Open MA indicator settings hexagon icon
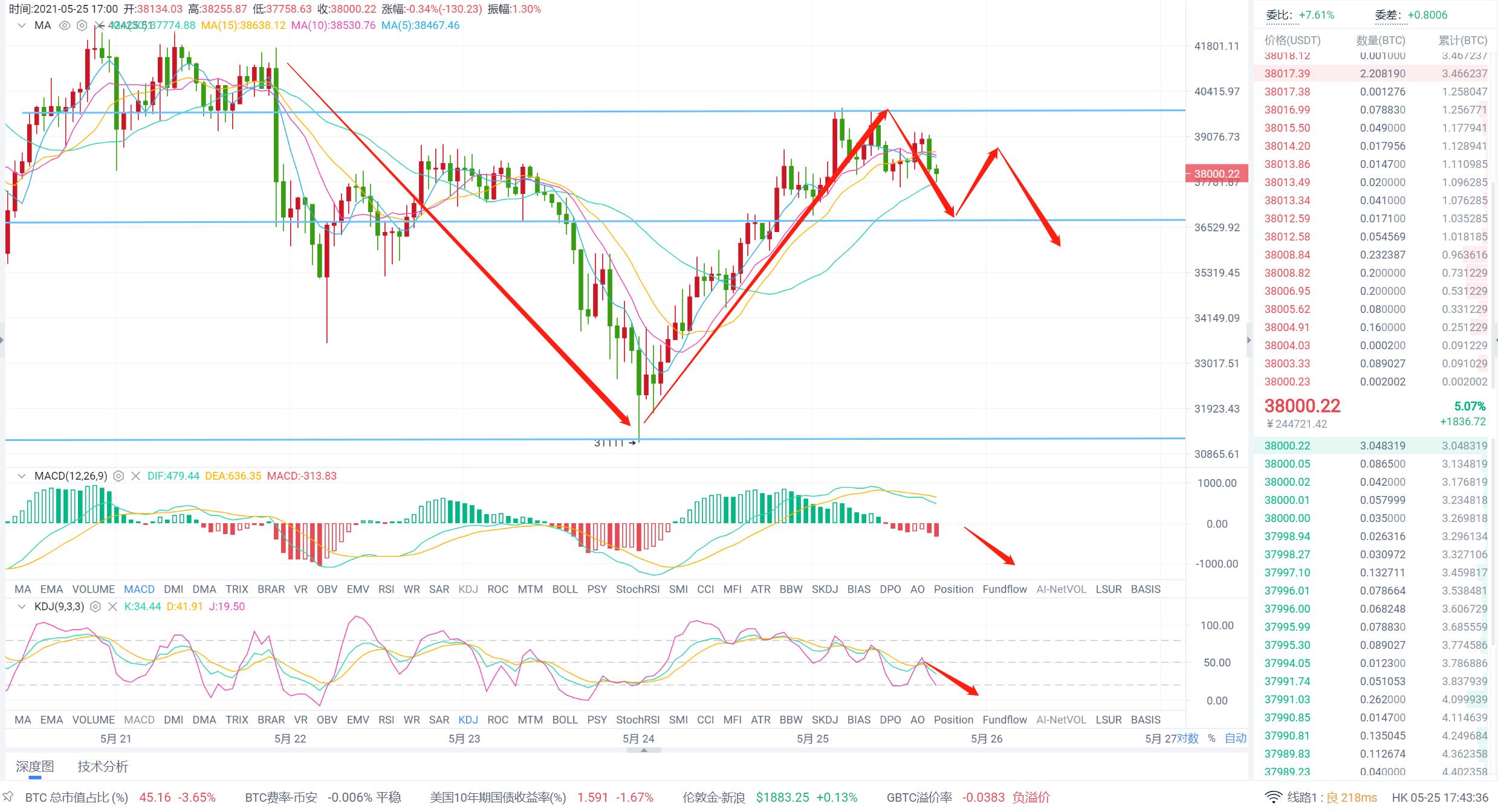 [x=82, y=25]
